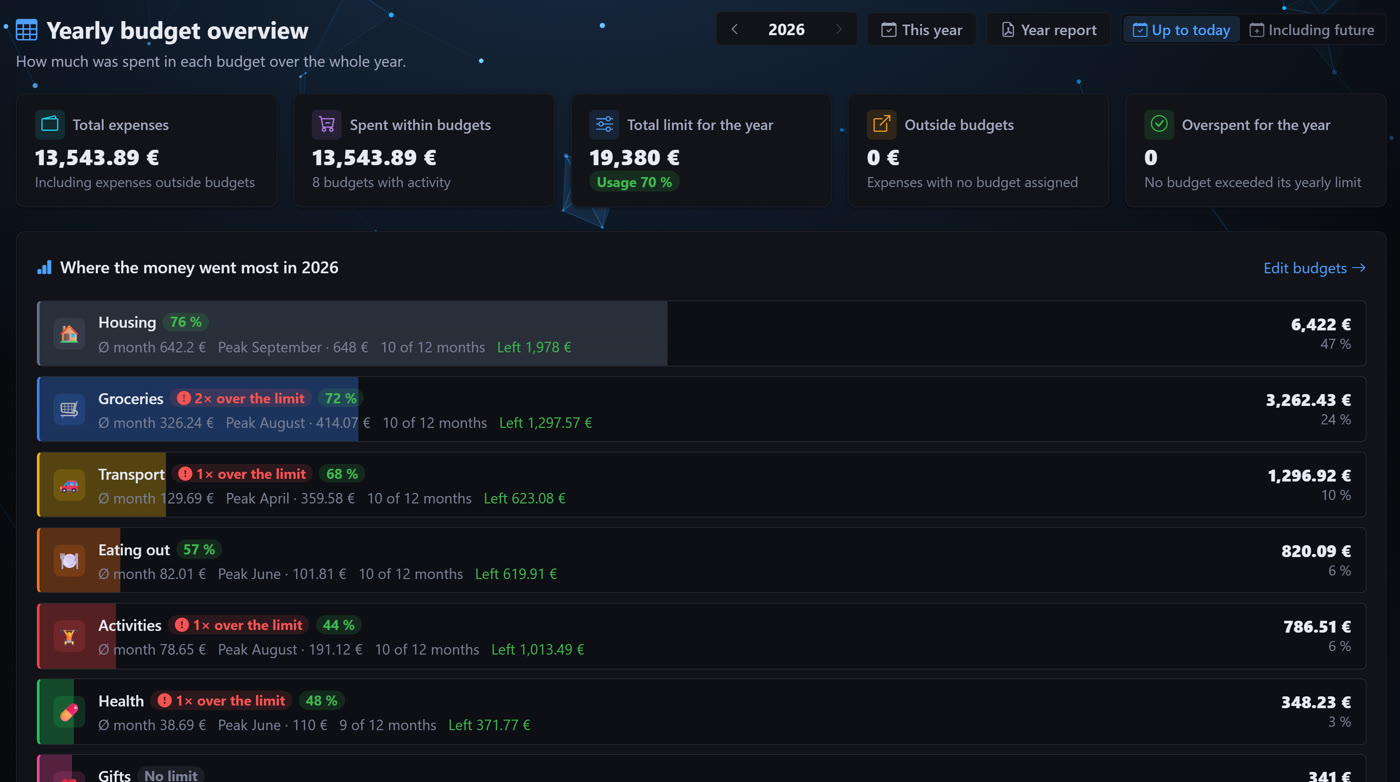Viewport: 1400px width, 782px height.
Task: Click the Peak August · 414.07 € text
Action: coord(298,423)
